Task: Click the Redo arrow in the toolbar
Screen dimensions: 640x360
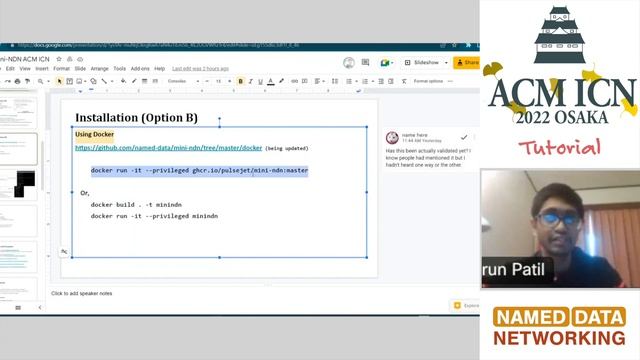Action: (x=8, y=81)
